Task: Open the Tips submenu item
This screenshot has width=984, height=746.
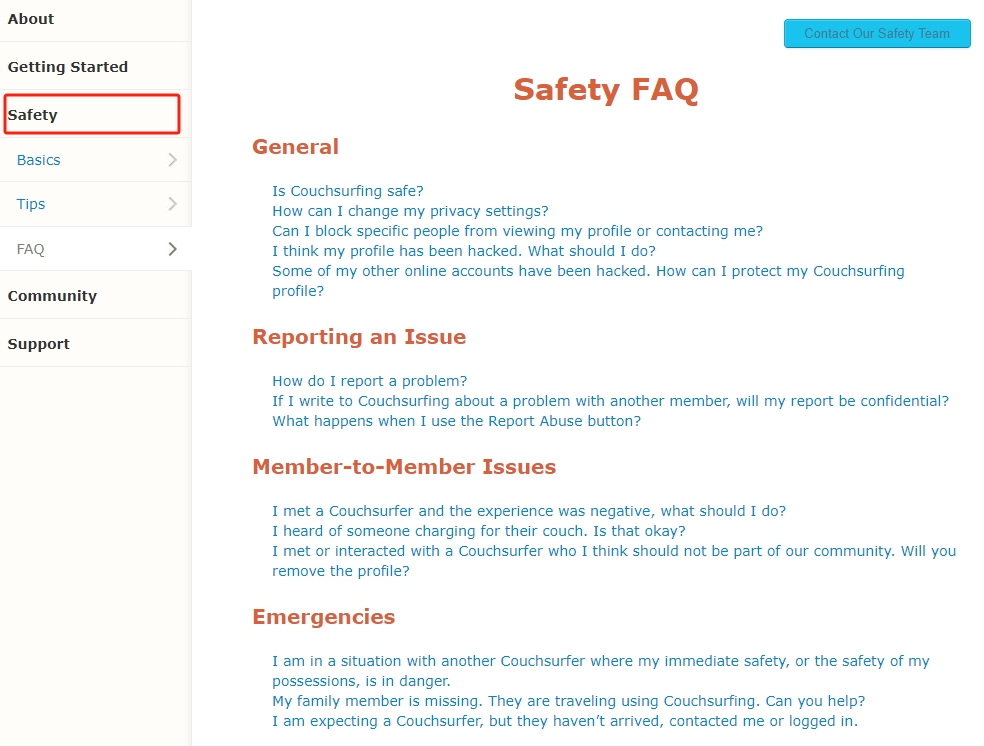Action: 31,204
